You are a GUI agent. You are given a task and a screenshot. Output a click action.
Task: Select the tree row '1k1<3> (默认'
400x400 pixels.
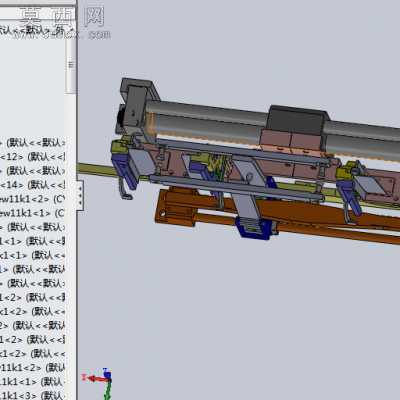(32, 395)
